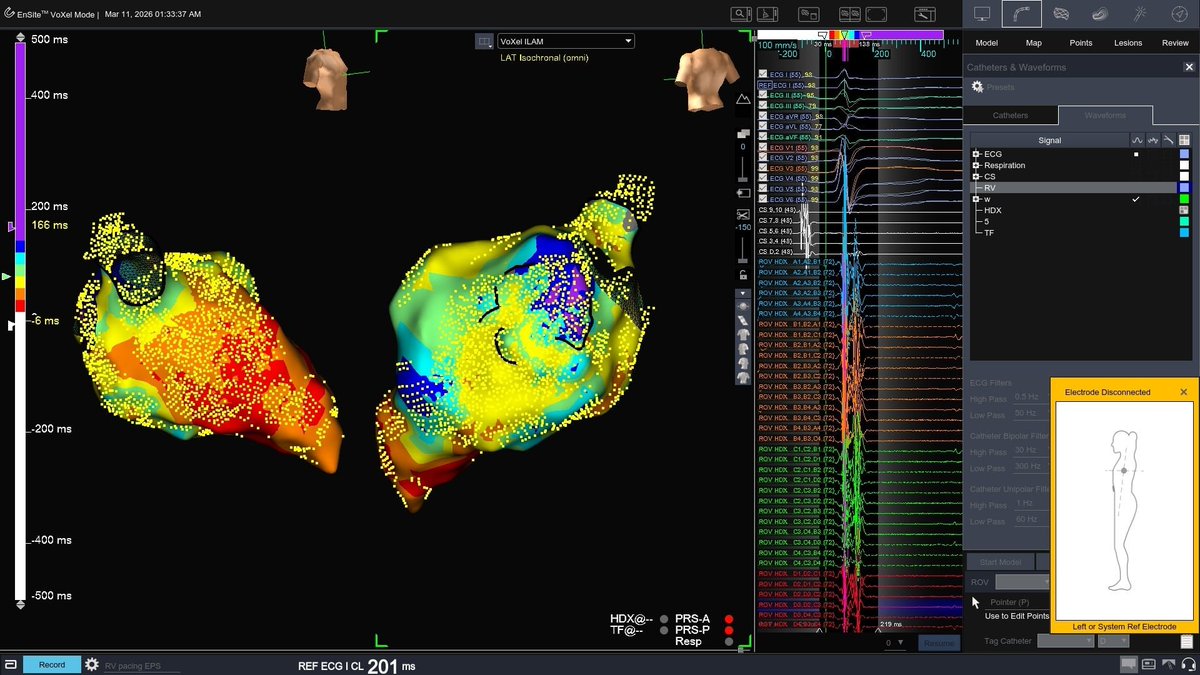
Task: Click the padlock unlock icon
Action: point(743,275)
